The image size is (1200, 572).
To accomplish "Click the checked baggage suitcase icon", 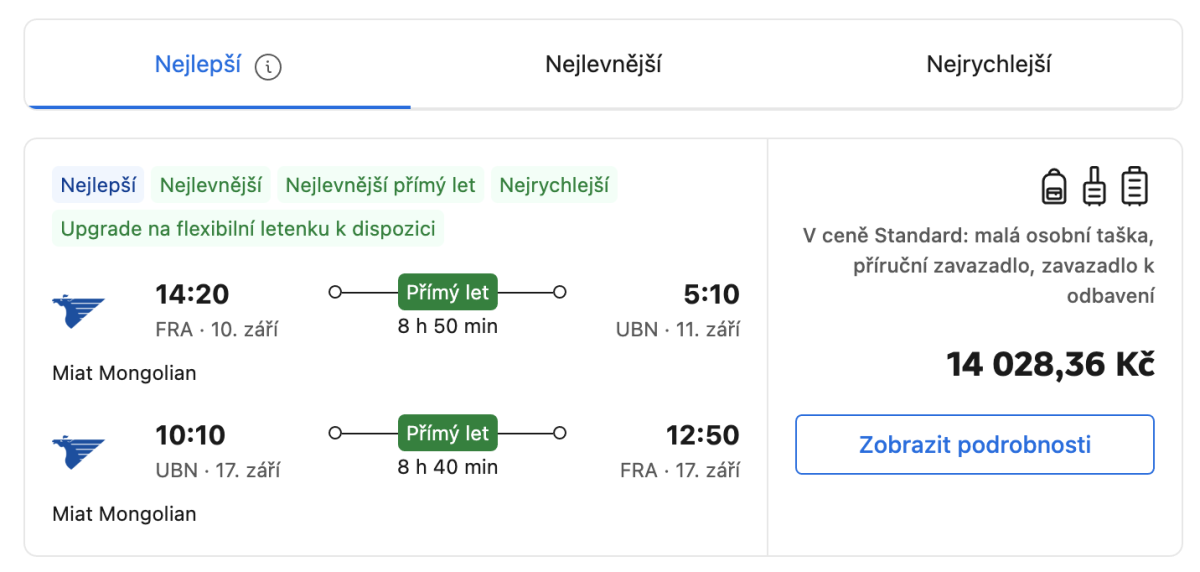I will pyautogui.click(x=1135, y=186).
